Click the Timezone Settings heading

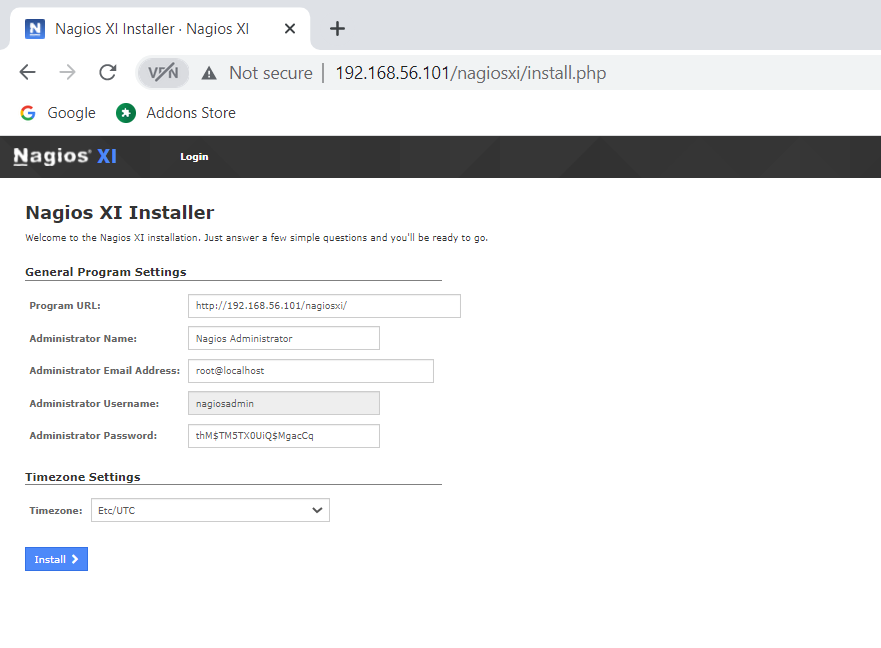(x=83, y=477)
